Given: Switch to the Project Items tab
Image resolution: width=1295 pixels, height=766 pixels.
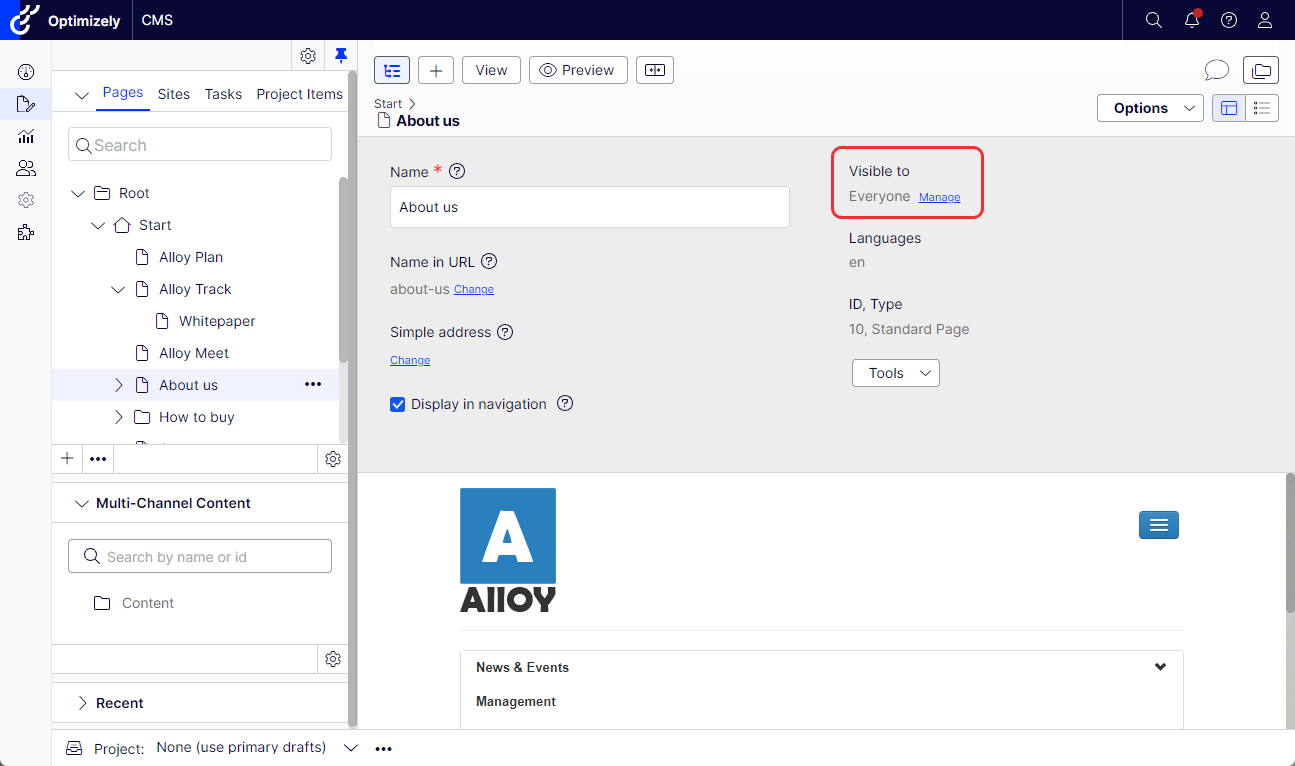Looking at the screenshot, I should click(x=299, y=94).
